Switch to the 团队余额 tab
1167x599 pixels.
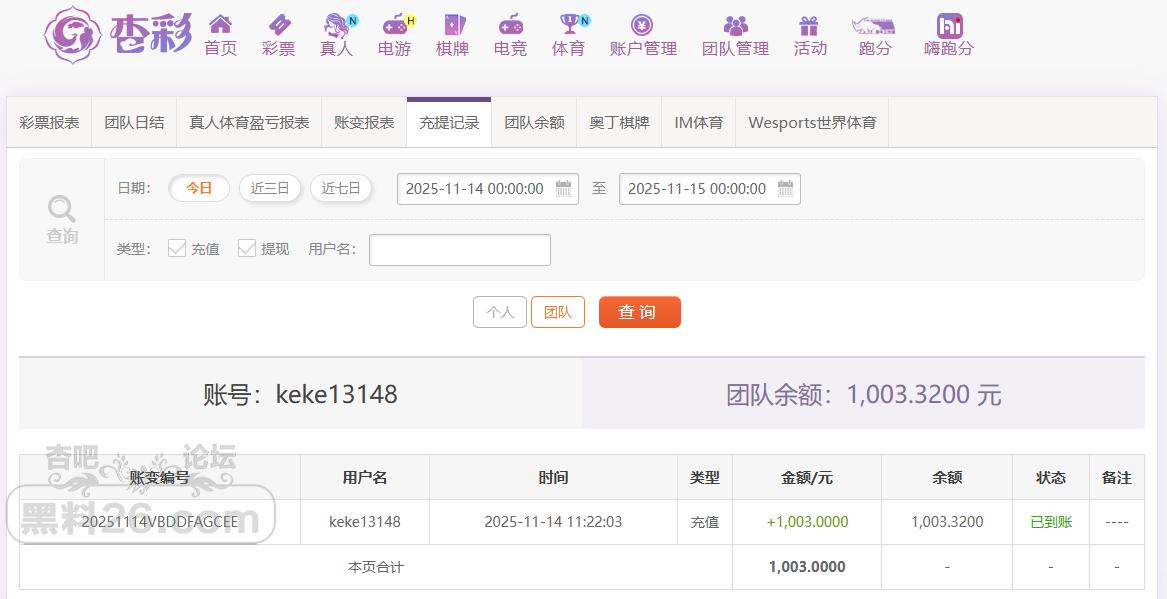(534, 122)
